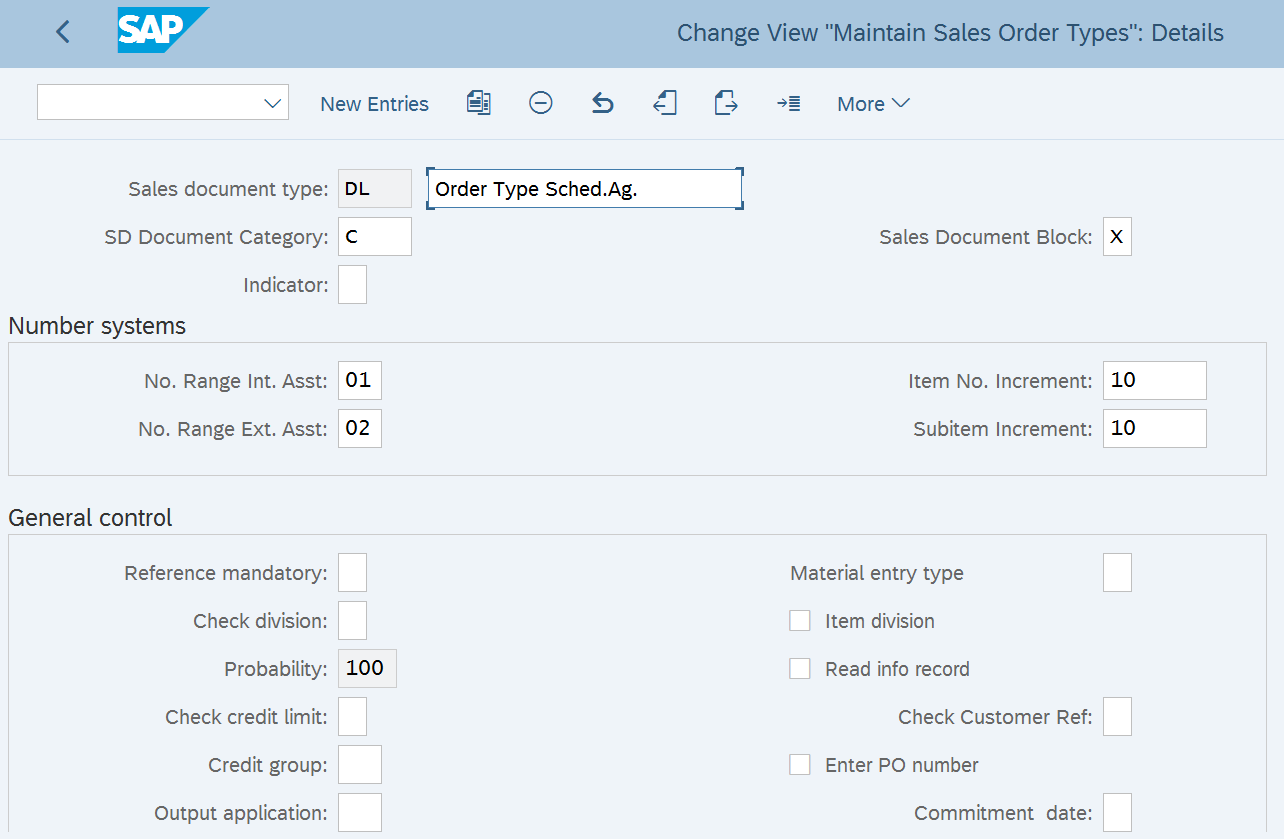The image size is (1284, 839).
Task: Click the Sales document type label
Action: point(228,189)
